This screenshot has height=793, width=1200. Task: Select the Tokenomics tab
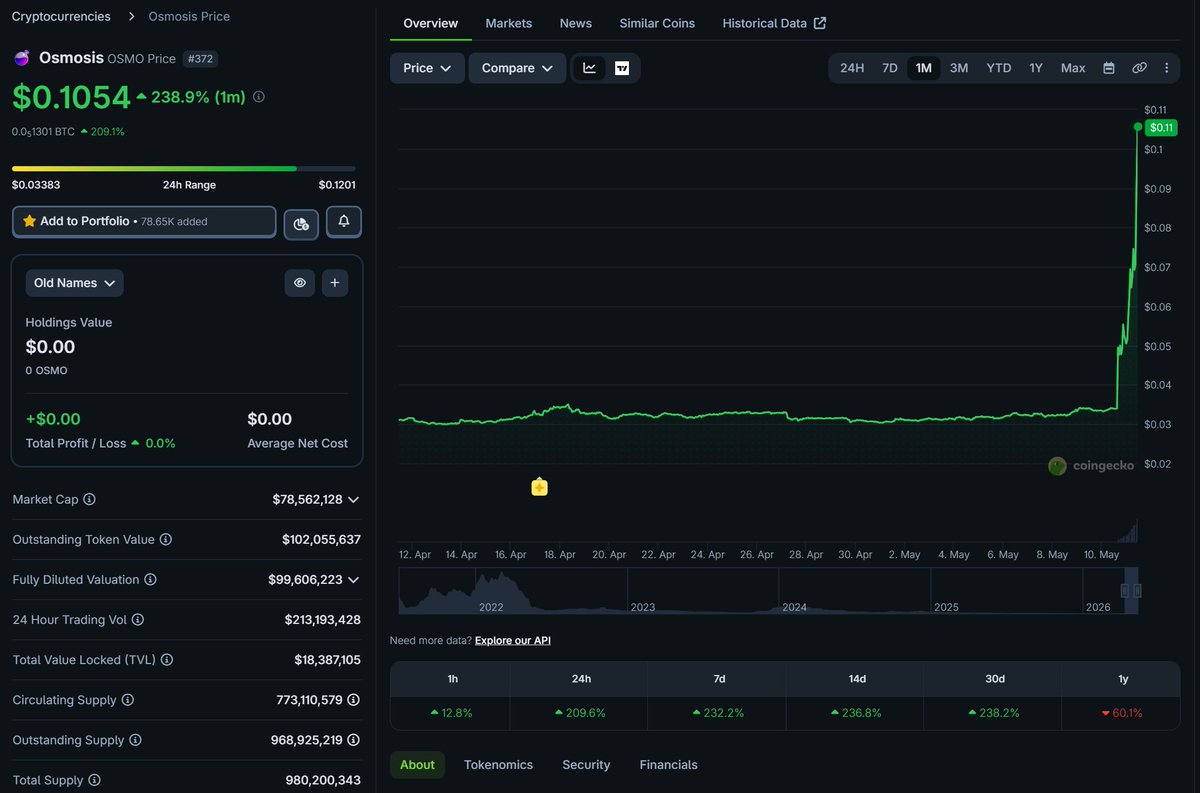tap(498, 765)
